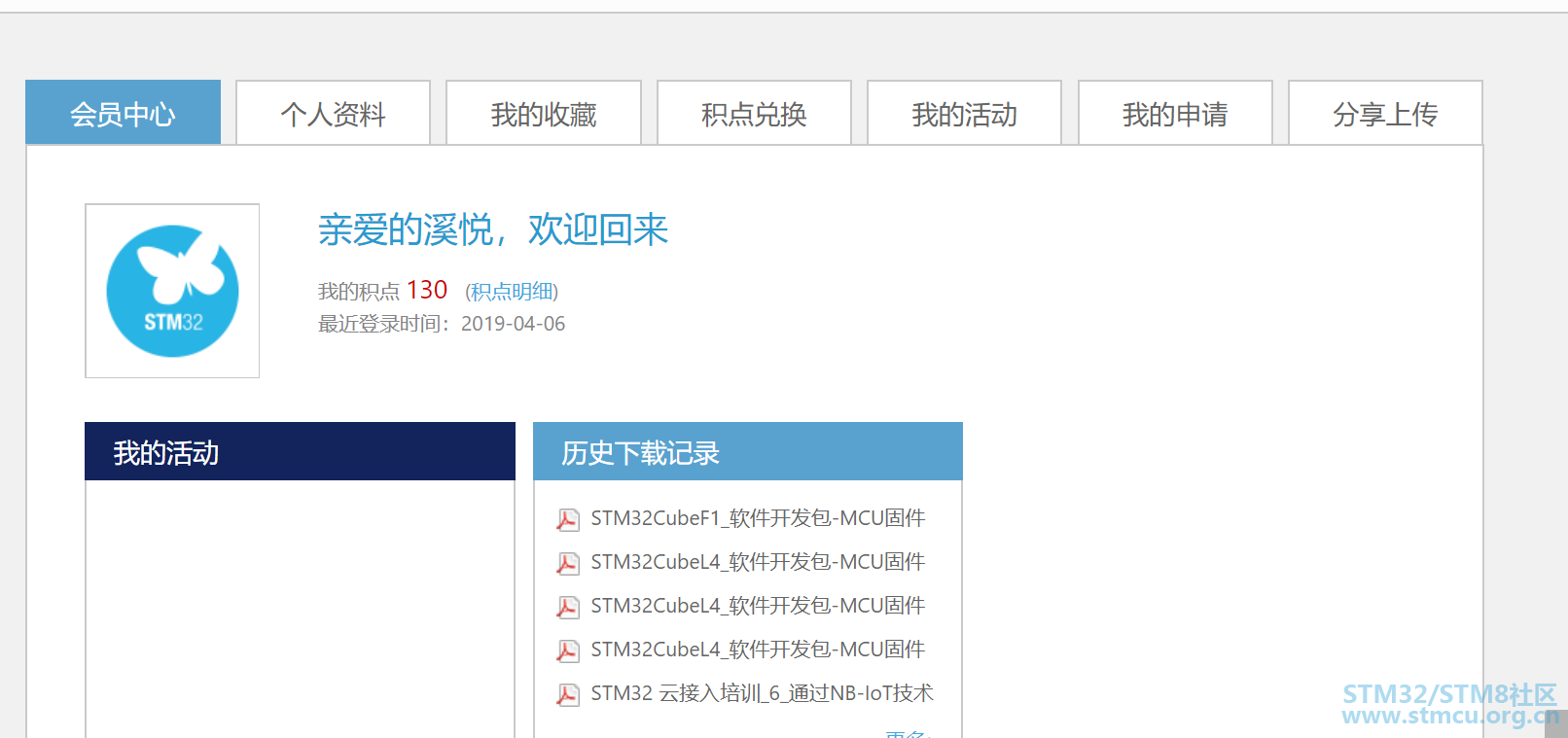Click the last login date 2019-04-06
Screen dimensions: 1568x738
click(x=513, y=324)
